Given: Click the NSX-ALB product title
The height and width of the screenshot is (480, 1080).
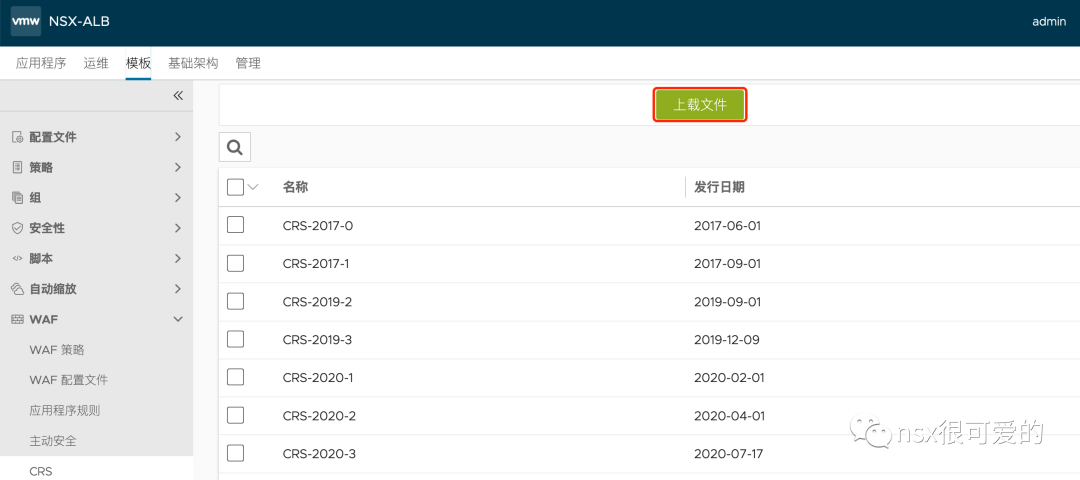Looking at the screenshot, I should click(x=79, y=21).
